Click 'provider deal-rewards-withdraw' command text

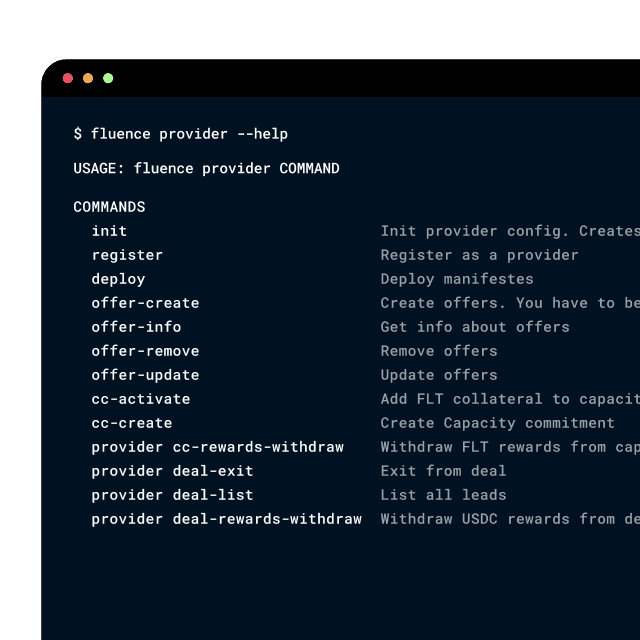pyautogui.click(x=226, y=519)
